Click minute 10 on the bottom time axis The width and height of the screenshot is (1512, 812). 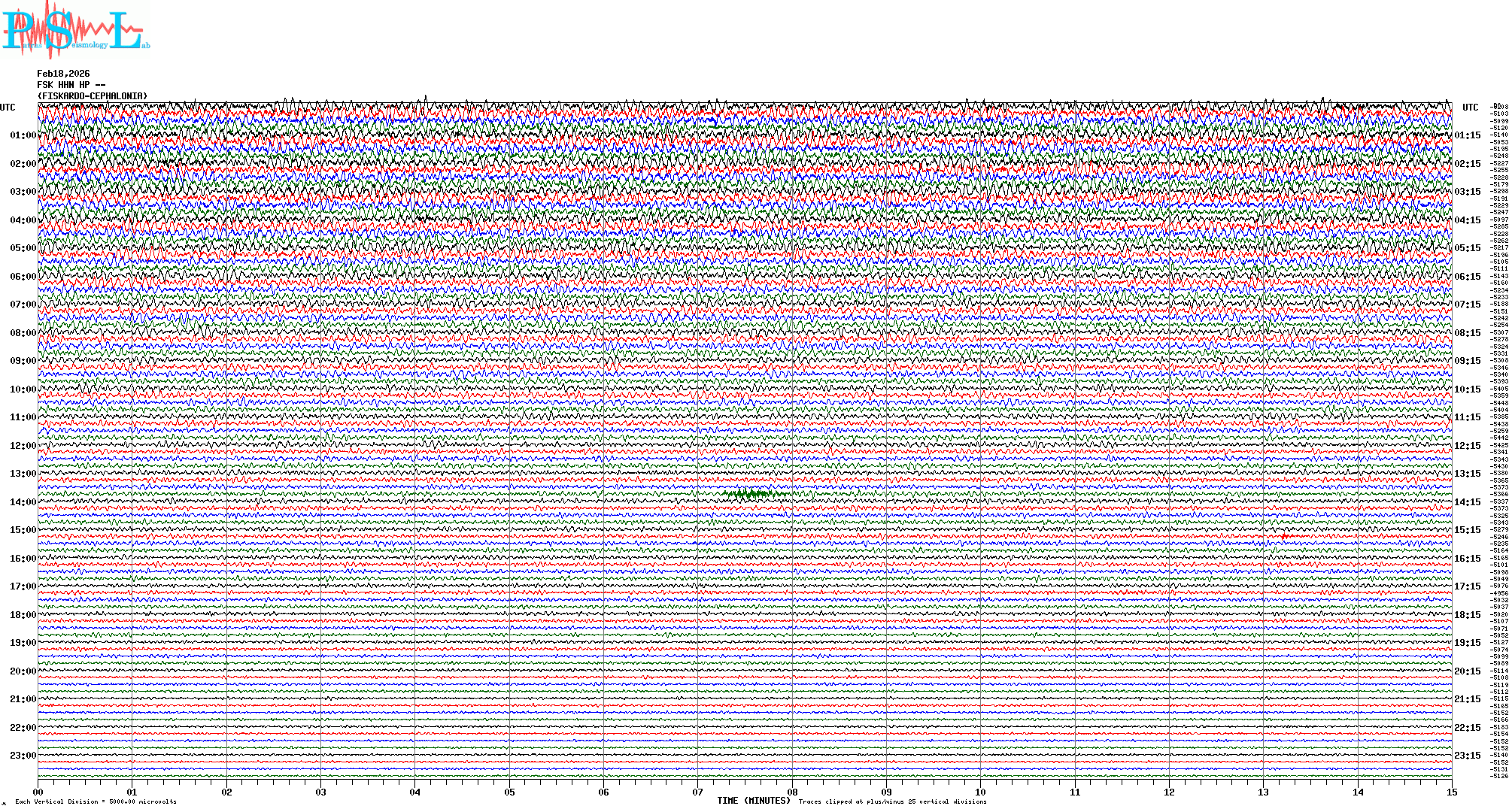pos(980,792)
